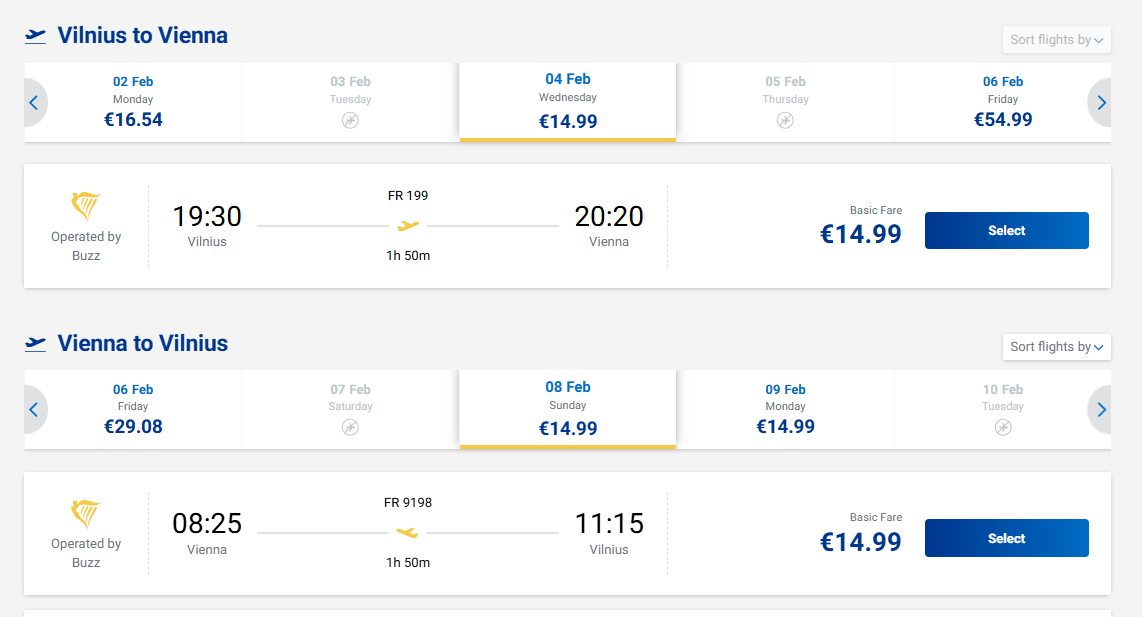Click the no-flight icon under 05 Feb Thursday
The image size is (1142, 617).
[785, 120]
